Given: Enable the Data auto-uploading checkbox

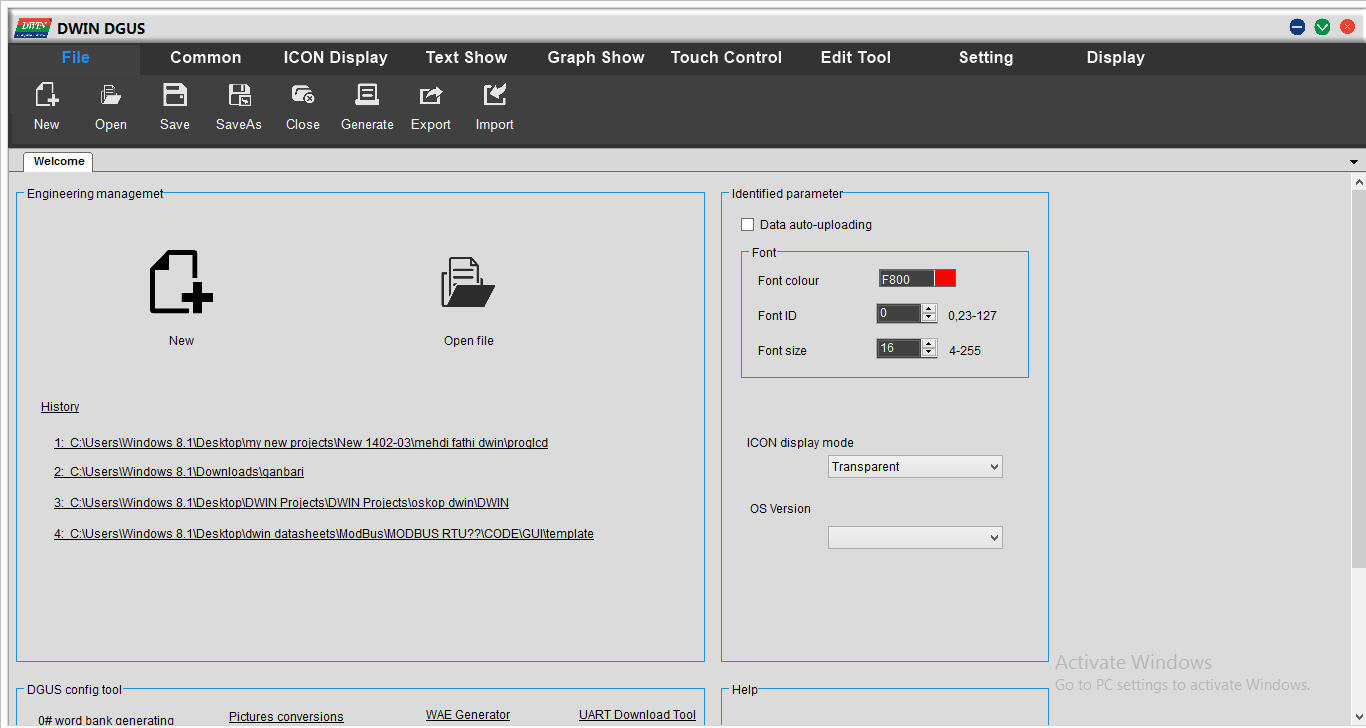Looking at the screenshot, I should pos(747,225).
